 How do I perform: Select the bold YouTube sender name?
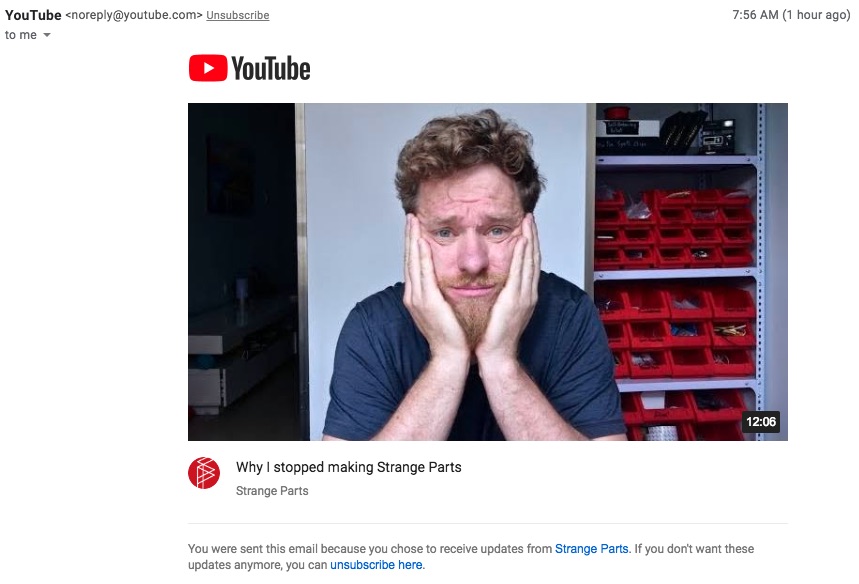33,15
